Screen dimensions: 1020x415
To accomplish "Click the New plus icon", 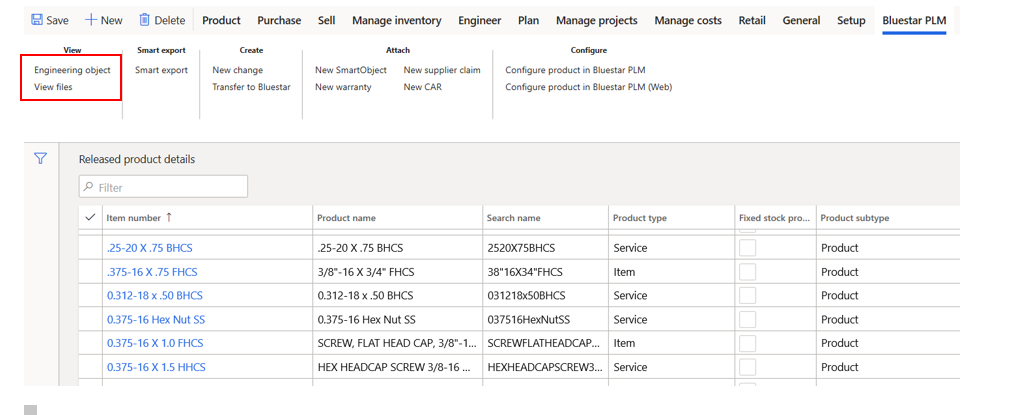I will [91, 20].
